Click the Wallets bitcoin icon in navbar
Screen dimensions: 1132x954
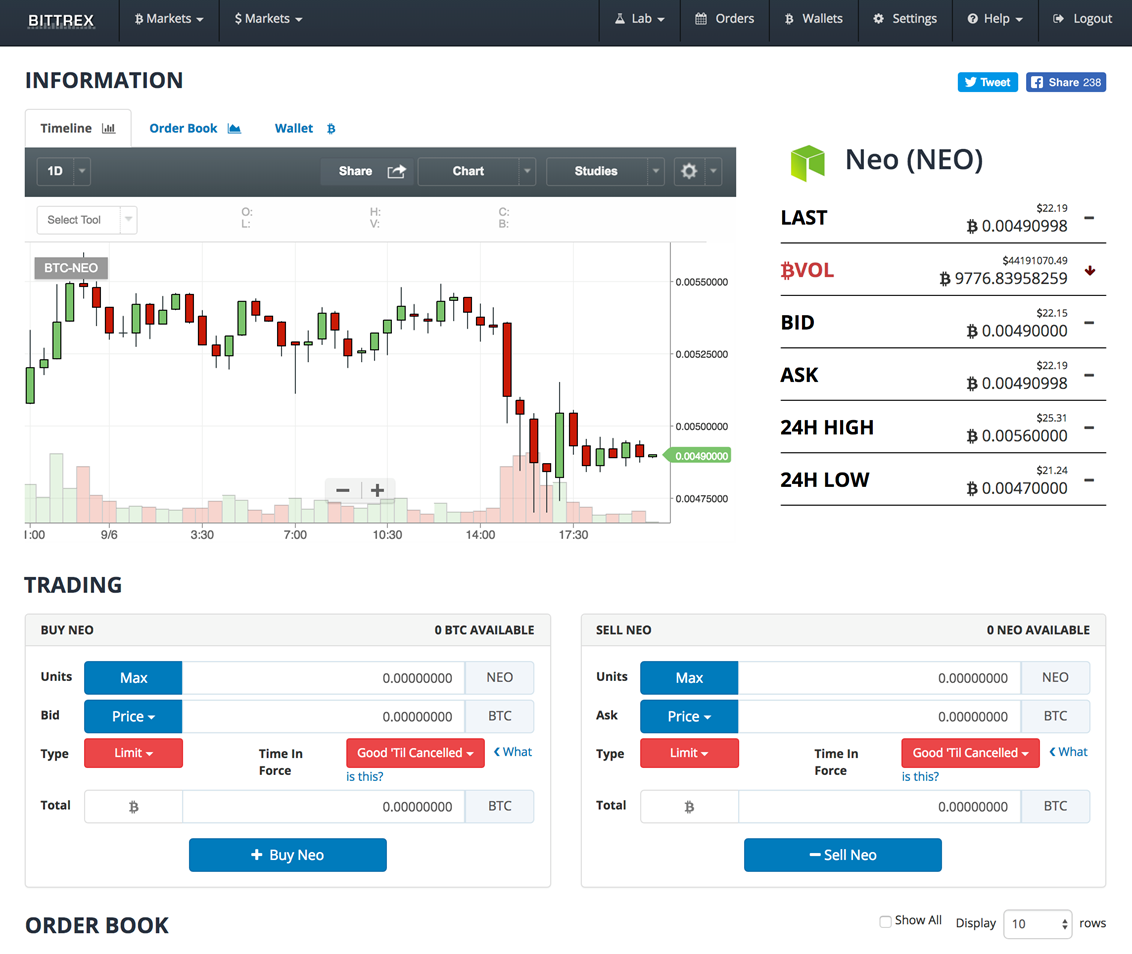point(789,19)
